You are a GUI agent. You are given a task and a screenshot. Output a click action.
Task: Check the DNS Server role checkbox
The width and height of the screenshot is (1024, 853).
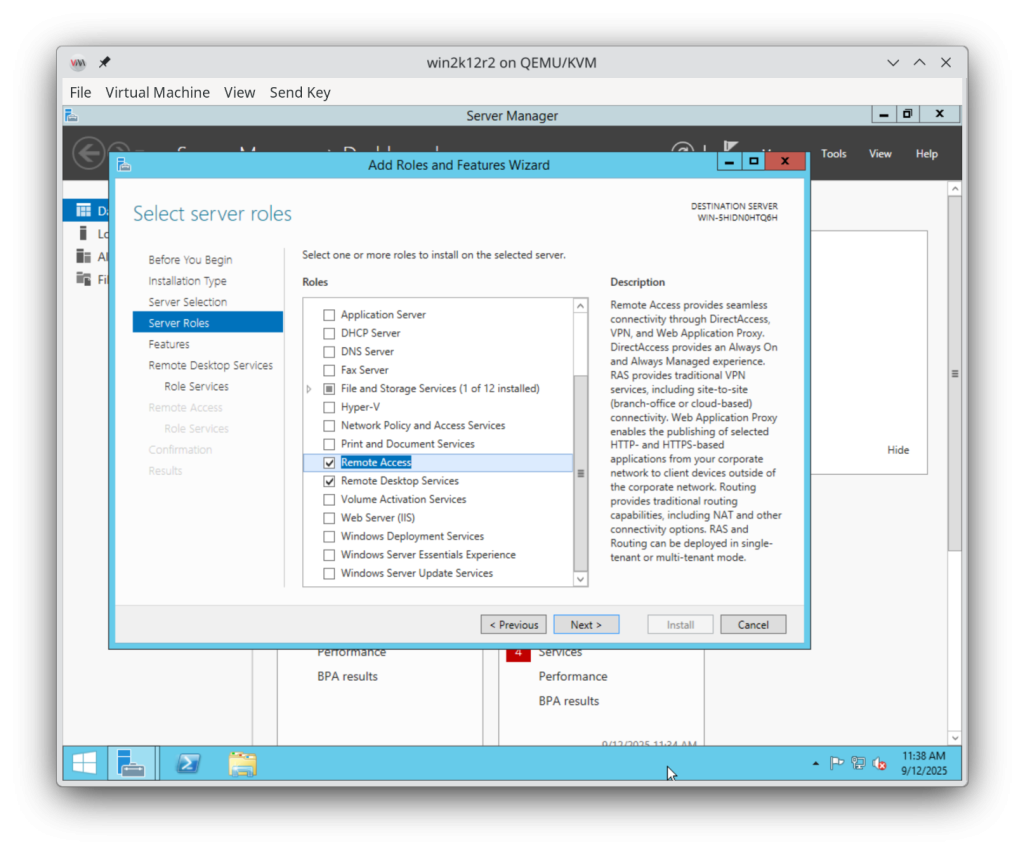(x=329, y=351)
